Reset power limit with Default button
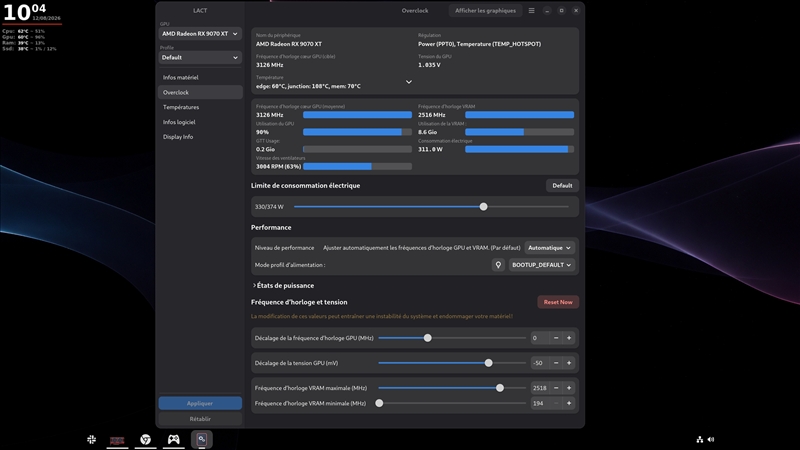800x450 pixels. click(562, 185)
